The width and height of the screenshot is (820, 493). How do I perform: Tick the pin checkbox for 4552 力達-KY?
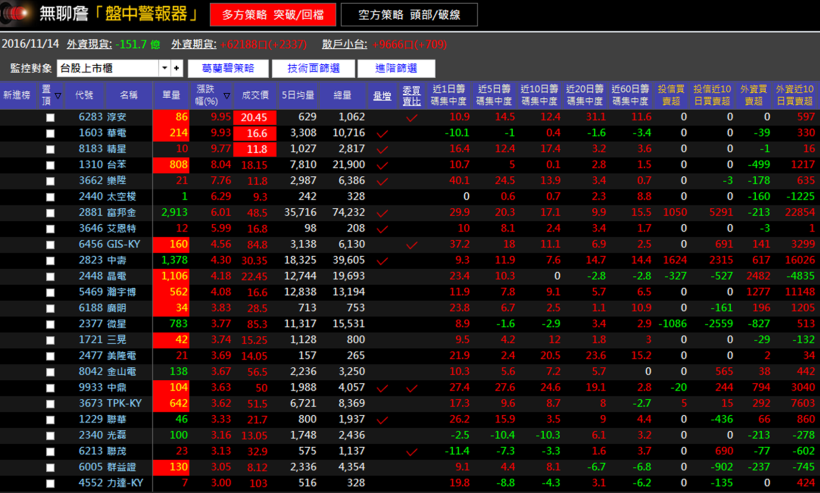click(50, 484)
